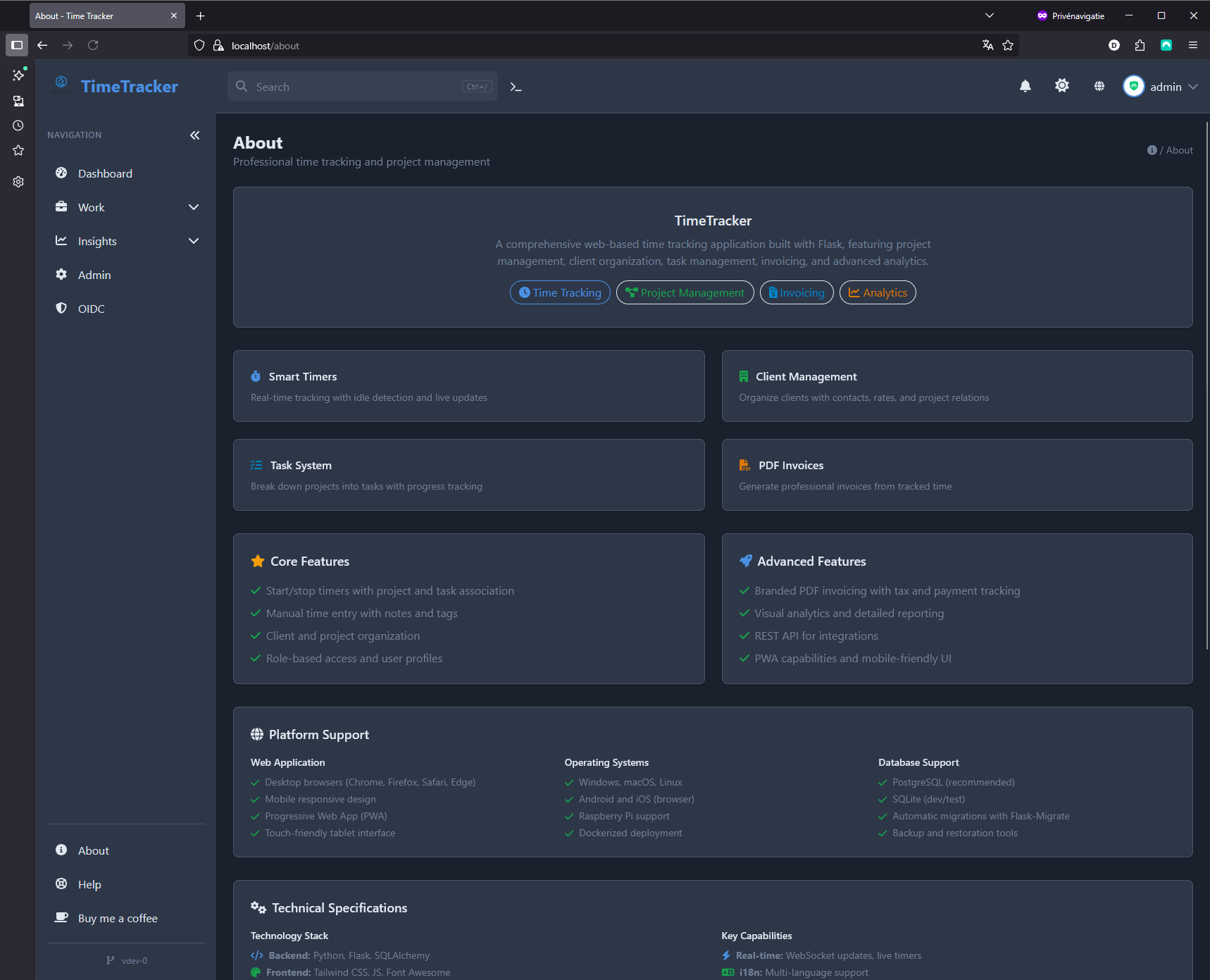Bookmark this page with star icon
Image resolution: width=1210 pixels, height=980 pixels.
coord(1008,46)
